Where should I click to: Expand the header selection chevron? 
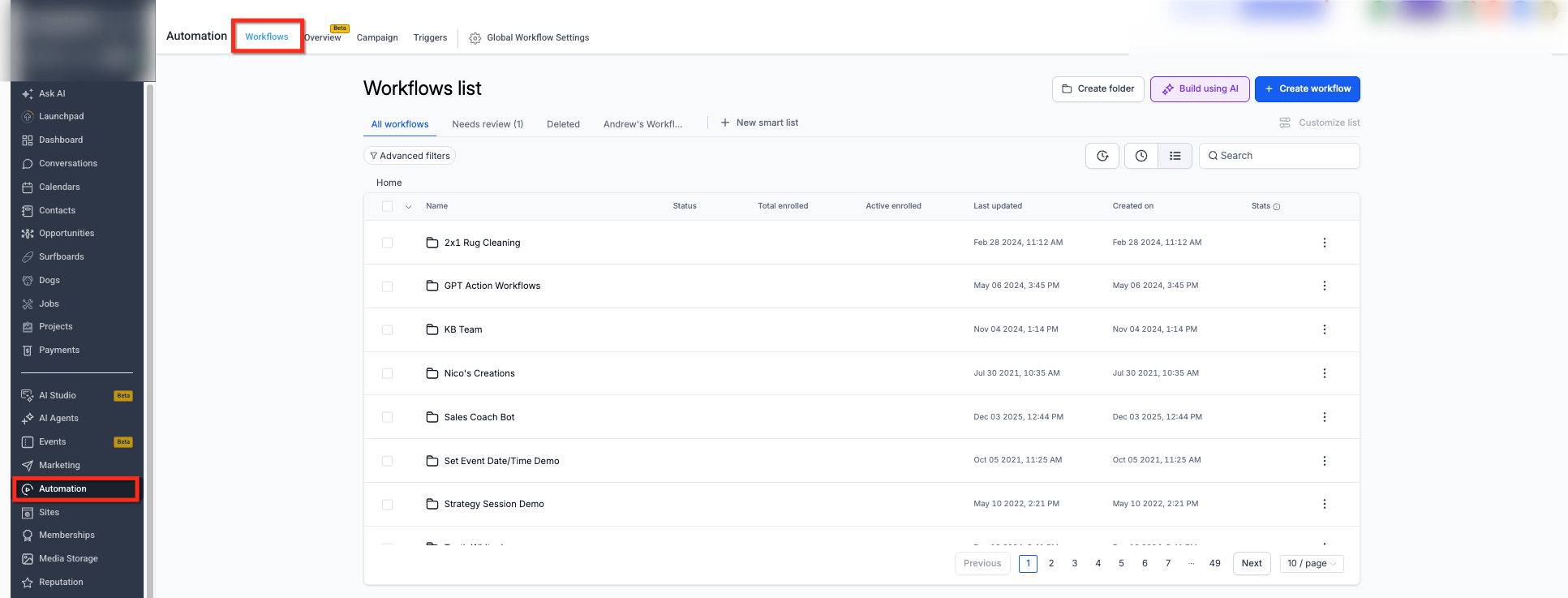(x=408, y=207)
